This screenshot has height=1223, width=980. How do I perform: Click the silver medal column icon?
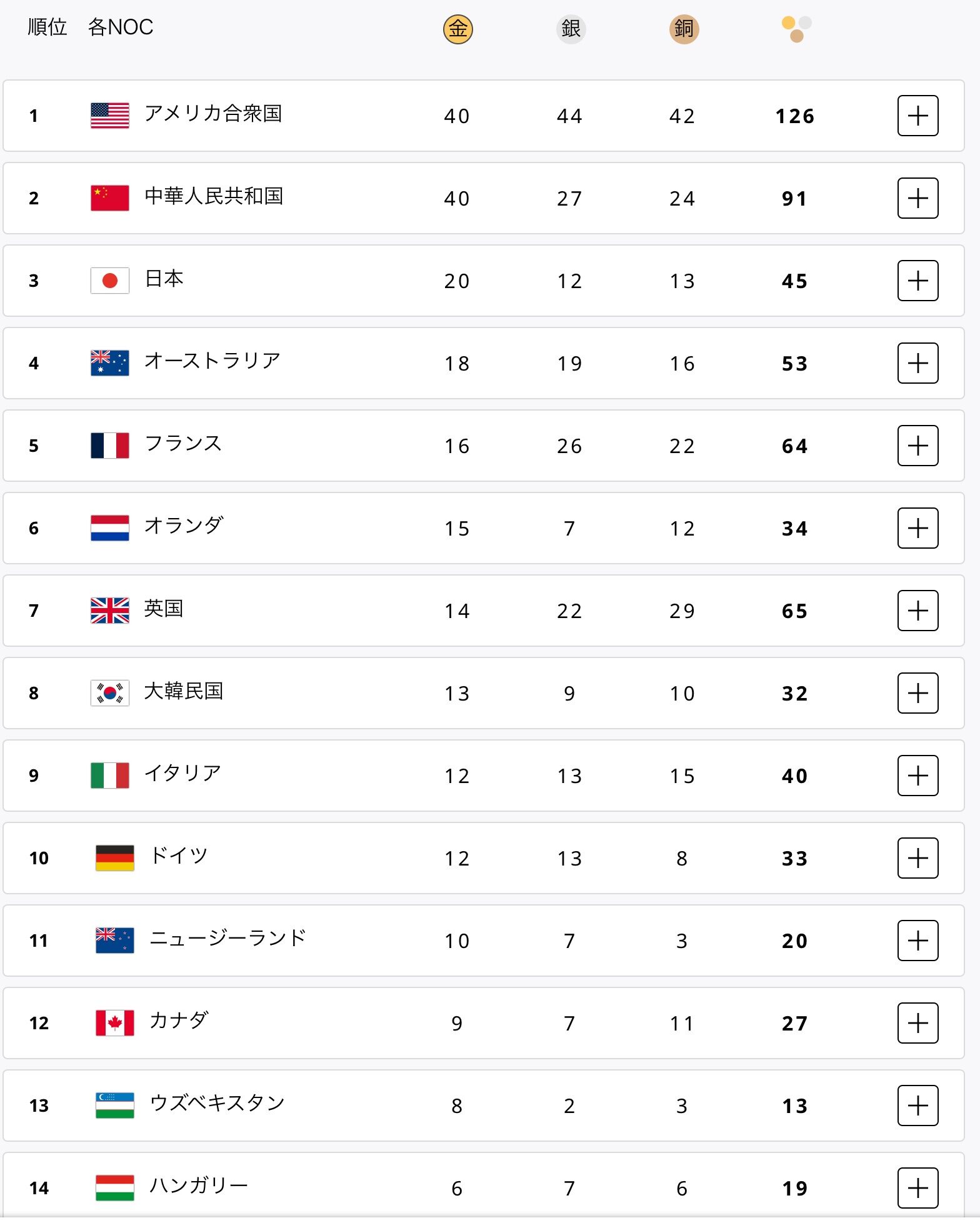click(571, 29)
